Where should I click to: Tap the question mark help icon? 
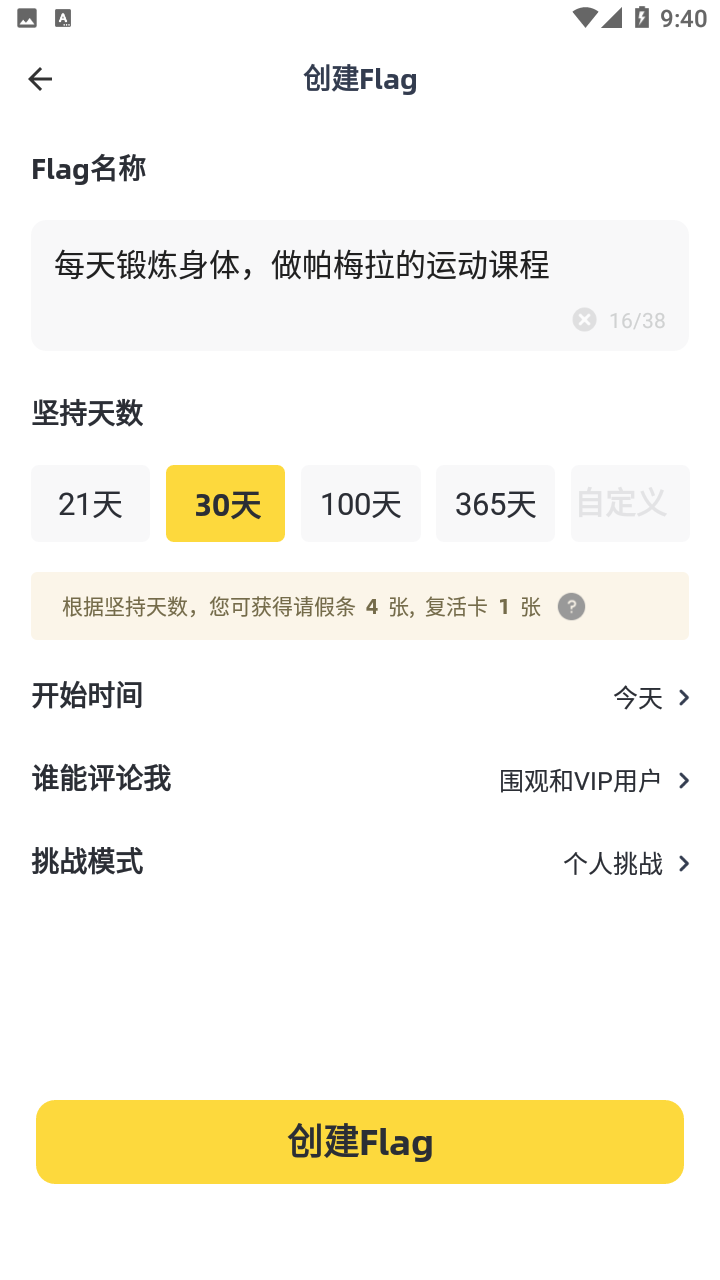pos(571,607)
